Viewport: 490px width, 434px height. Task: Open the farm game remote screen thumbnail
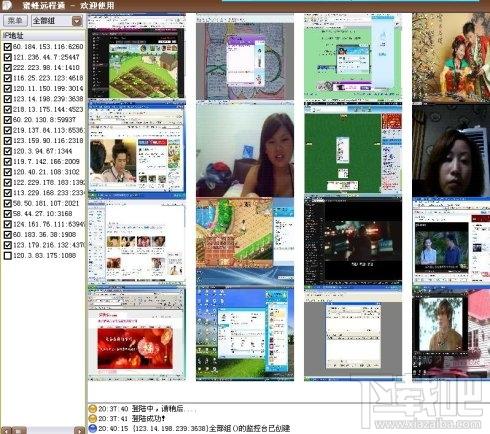[x=136, y=57]
